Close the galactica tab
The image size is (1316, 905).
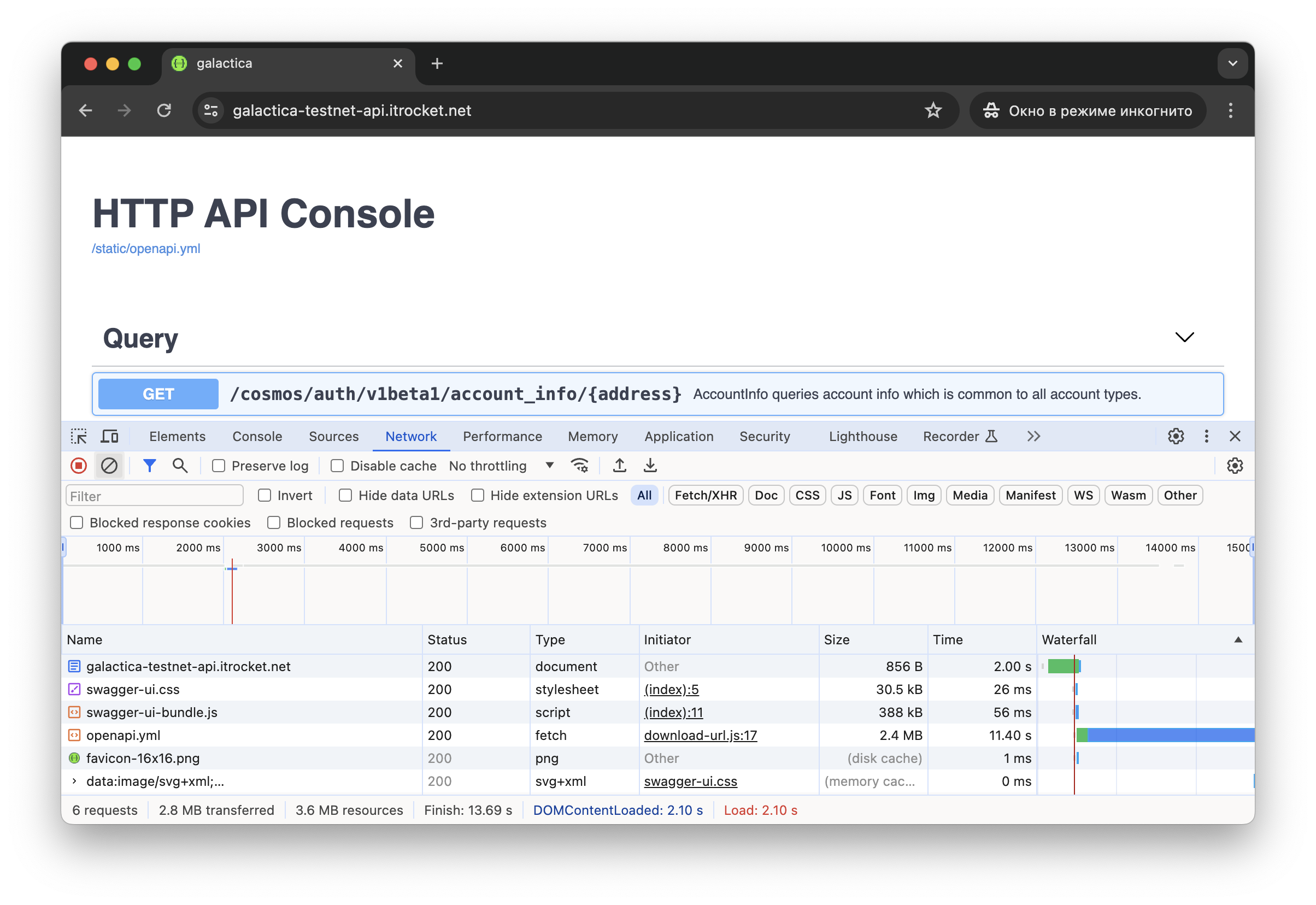pos(397,63)
